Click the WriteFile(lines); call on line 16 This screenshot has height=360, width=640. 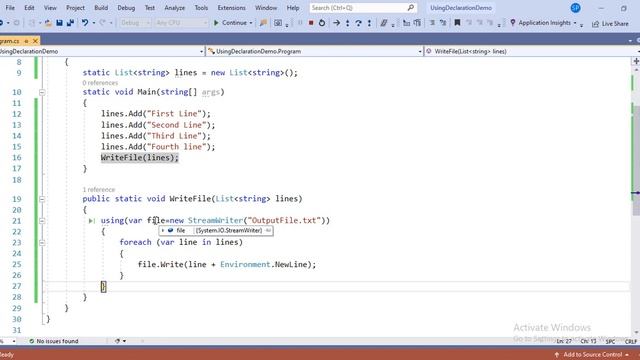[140, 158]
